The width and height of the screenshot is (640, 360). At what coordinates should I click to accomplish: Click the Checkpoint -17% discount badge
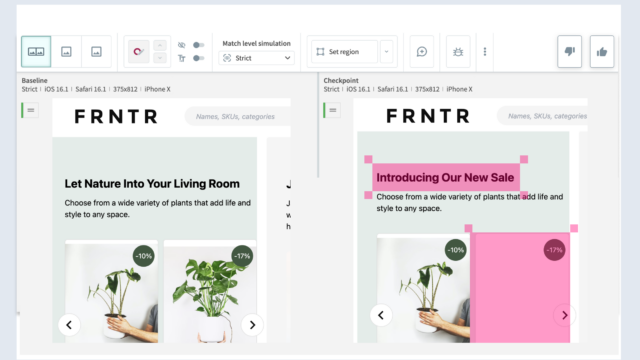click(x=554, y=250)
